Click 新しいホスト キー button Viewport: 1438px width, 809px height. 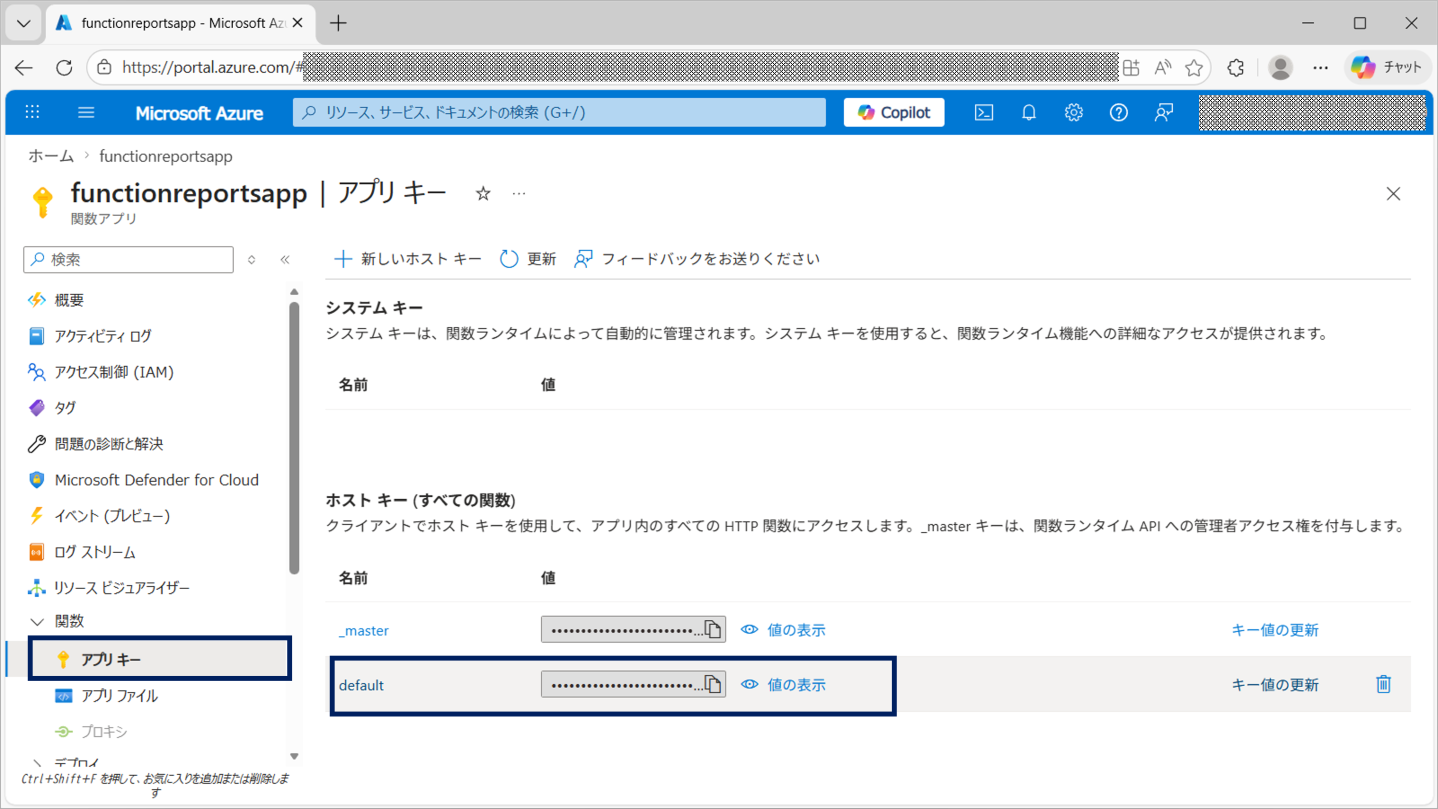click(x=408, y=259)
